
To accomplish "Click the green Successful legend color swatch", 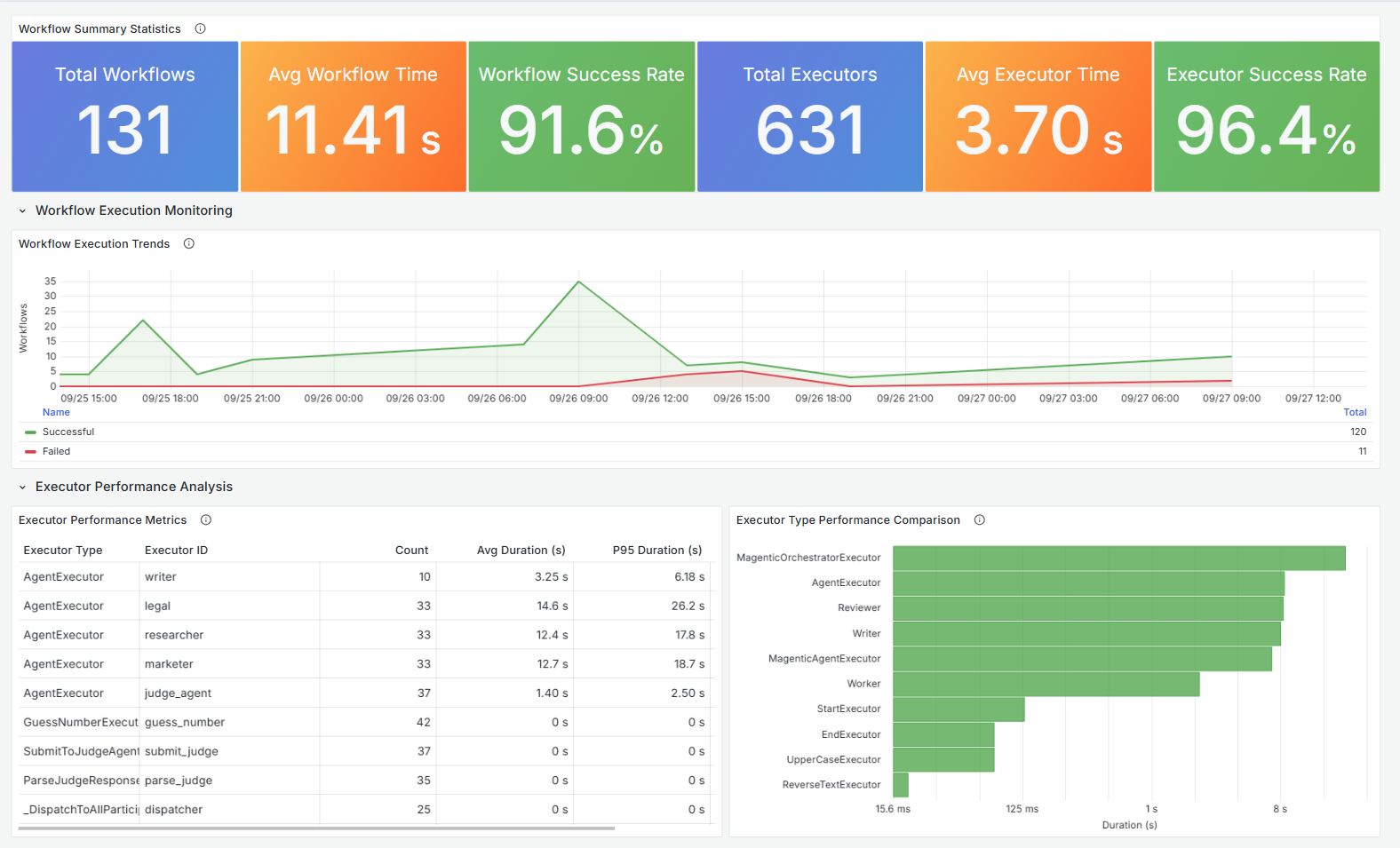I will 30,432.
